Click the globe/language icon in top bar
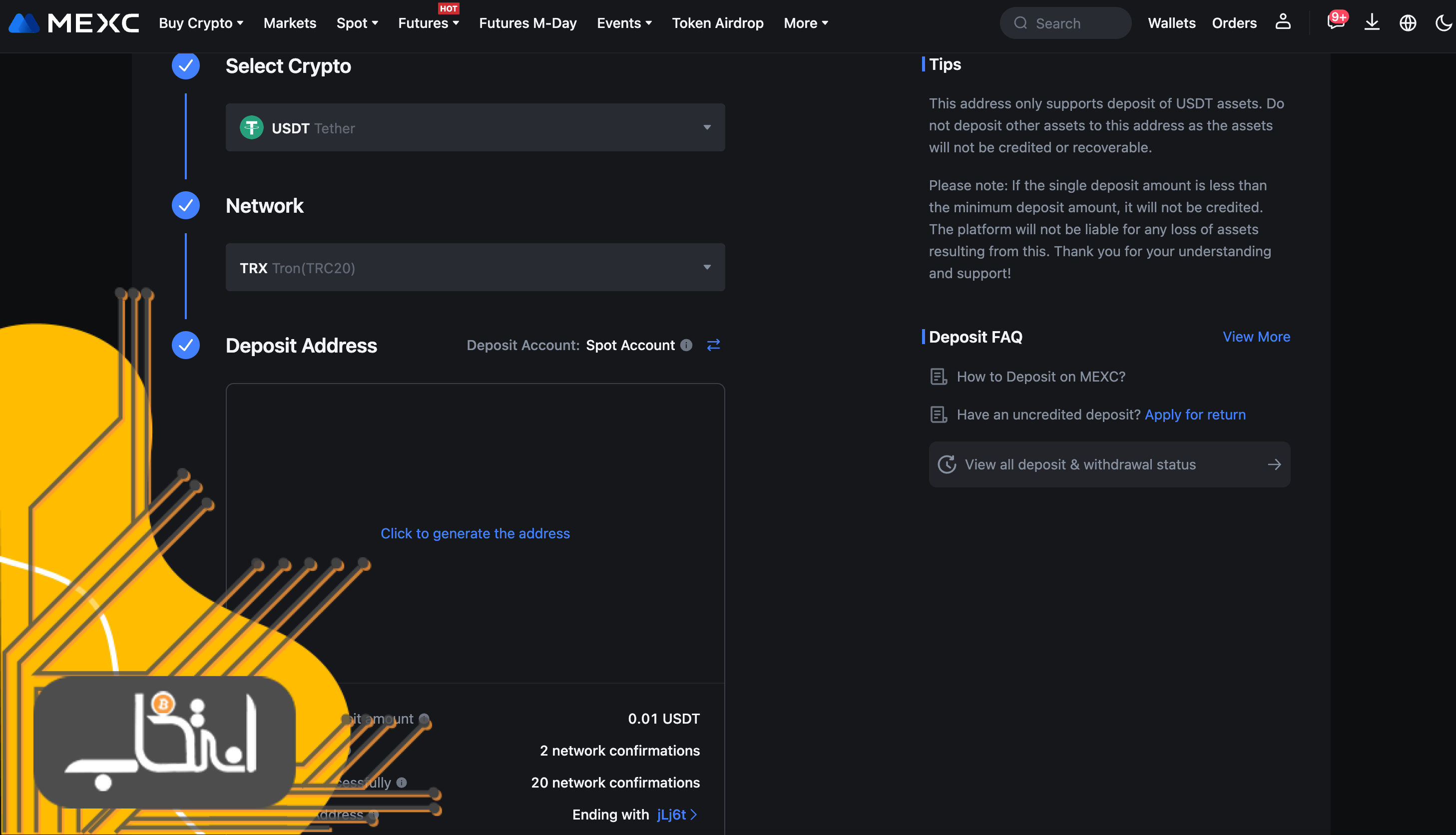The width and height of the screenshot is (1456, 835). tap(1407, 22)
